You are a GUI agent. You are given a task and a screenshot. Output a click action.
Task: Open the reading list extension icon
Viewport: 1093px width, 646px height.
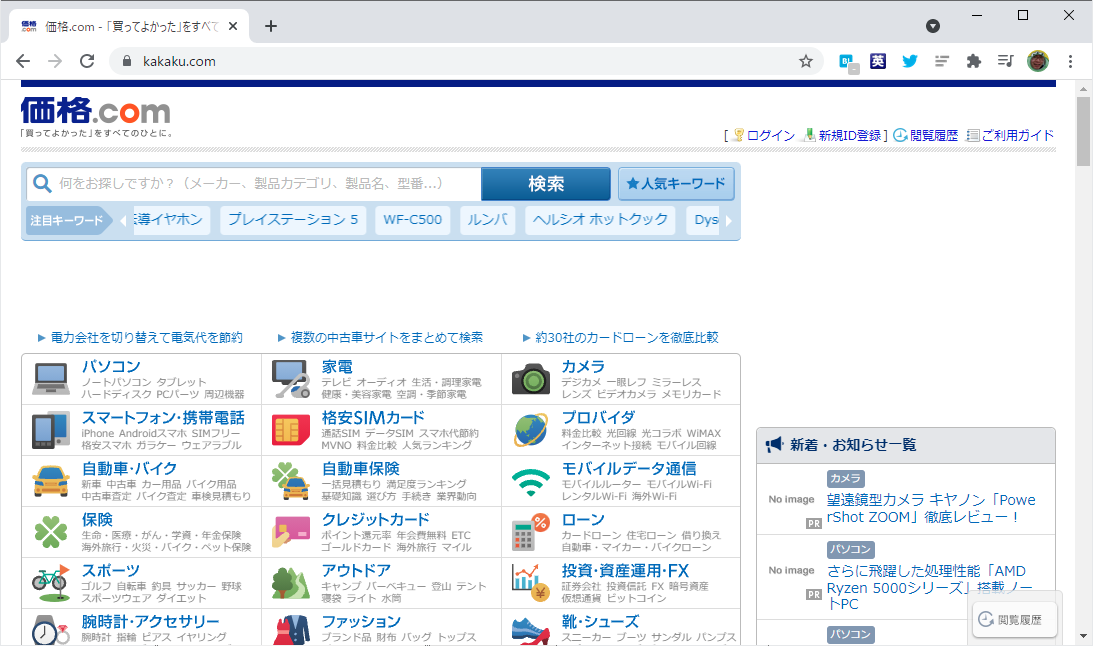[x=942, y=61]
